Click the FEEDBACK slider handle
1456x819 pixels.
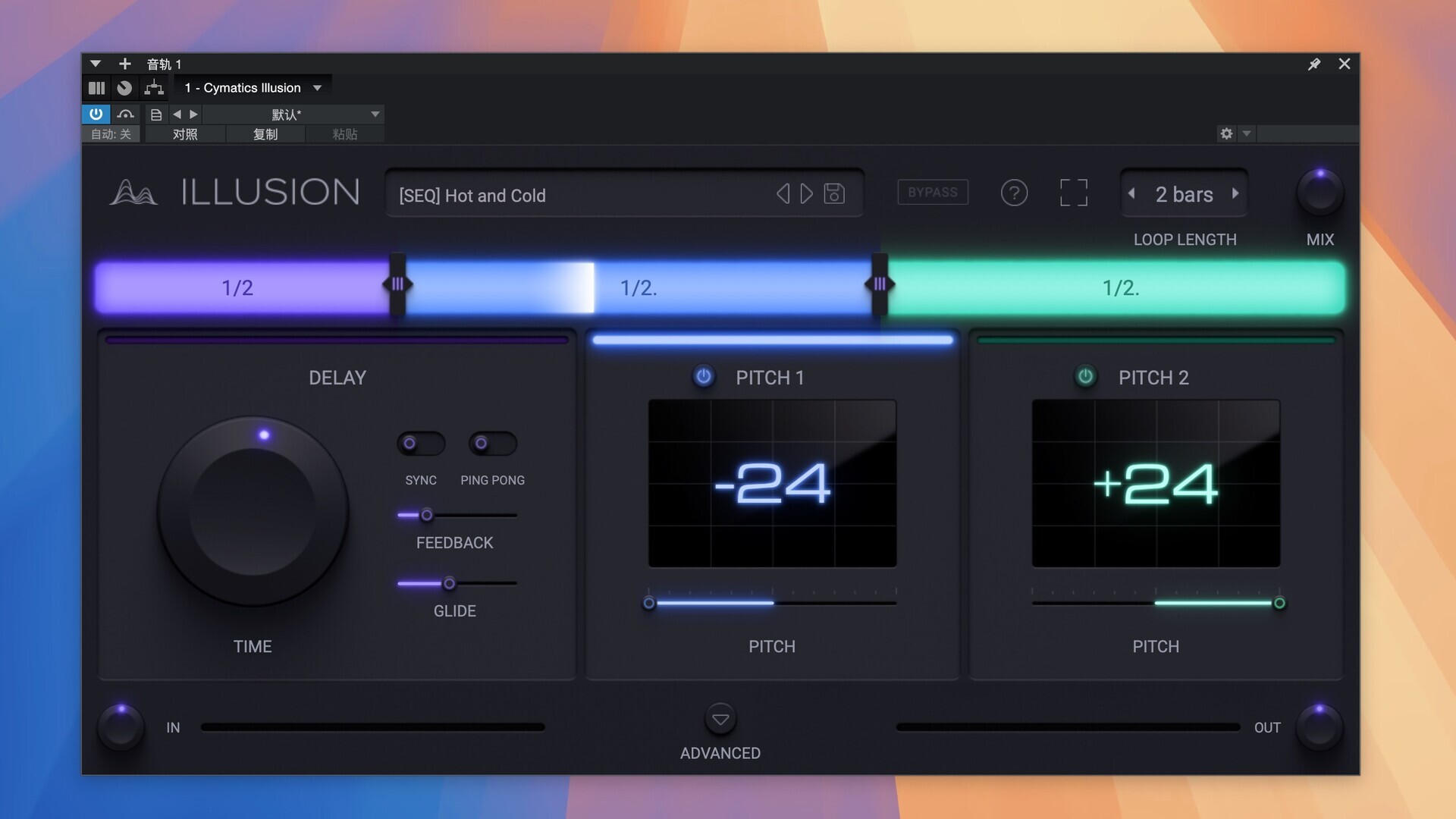click(x=427, y=515)
